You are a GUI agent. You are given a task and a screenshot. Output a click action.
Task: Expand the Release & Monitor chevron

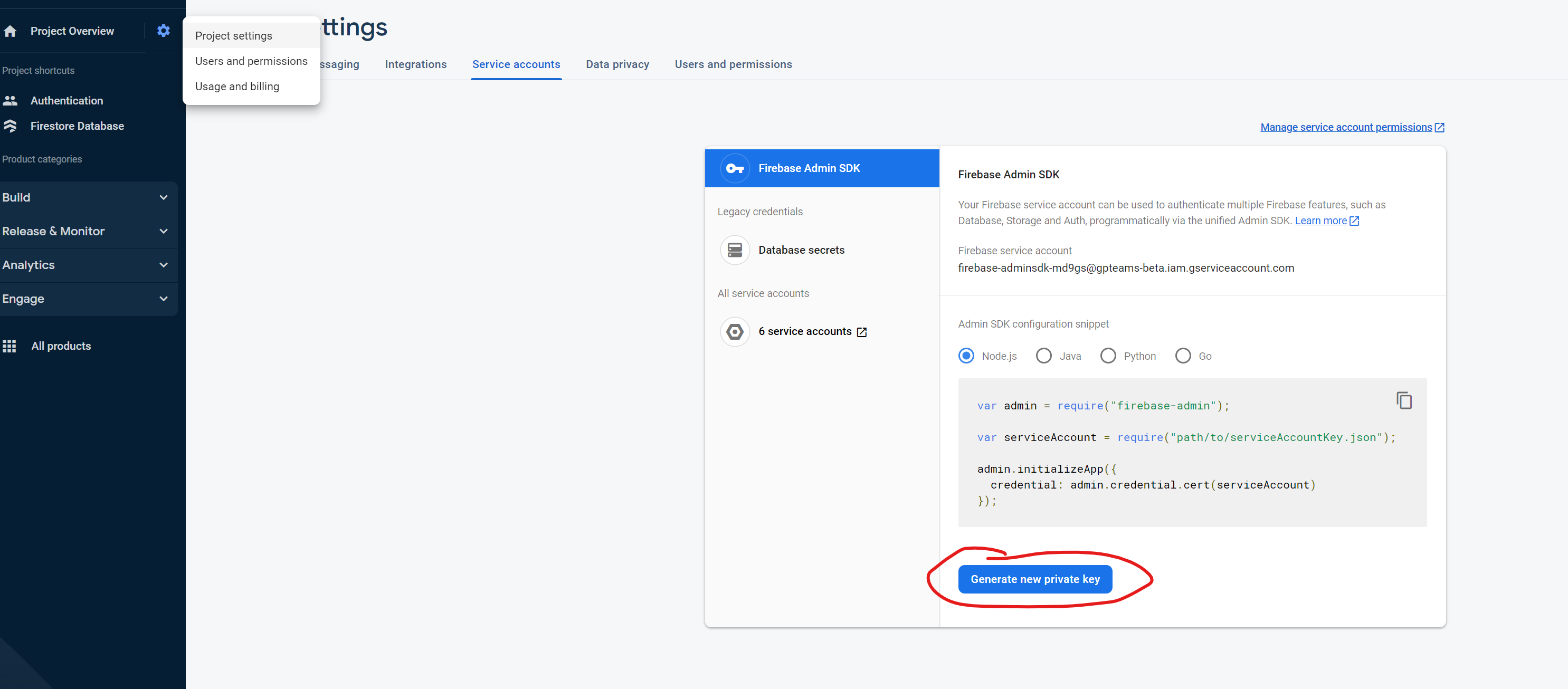[163, 231]
